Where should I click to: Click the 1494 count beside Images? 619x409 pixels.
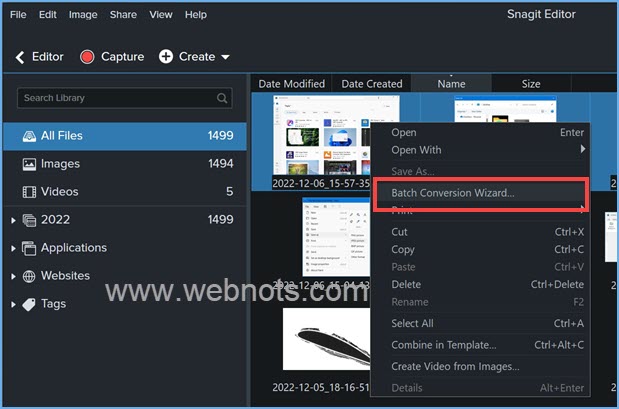(x=221, y=163)
